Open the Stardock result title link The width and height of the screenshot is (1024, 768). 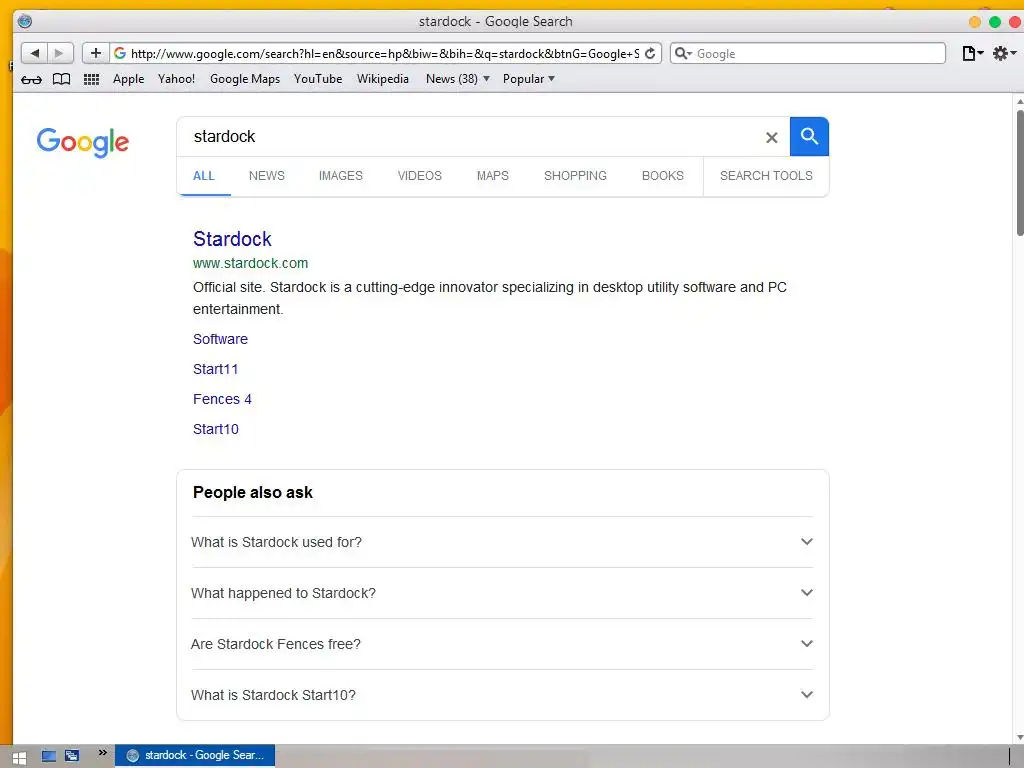232,239
